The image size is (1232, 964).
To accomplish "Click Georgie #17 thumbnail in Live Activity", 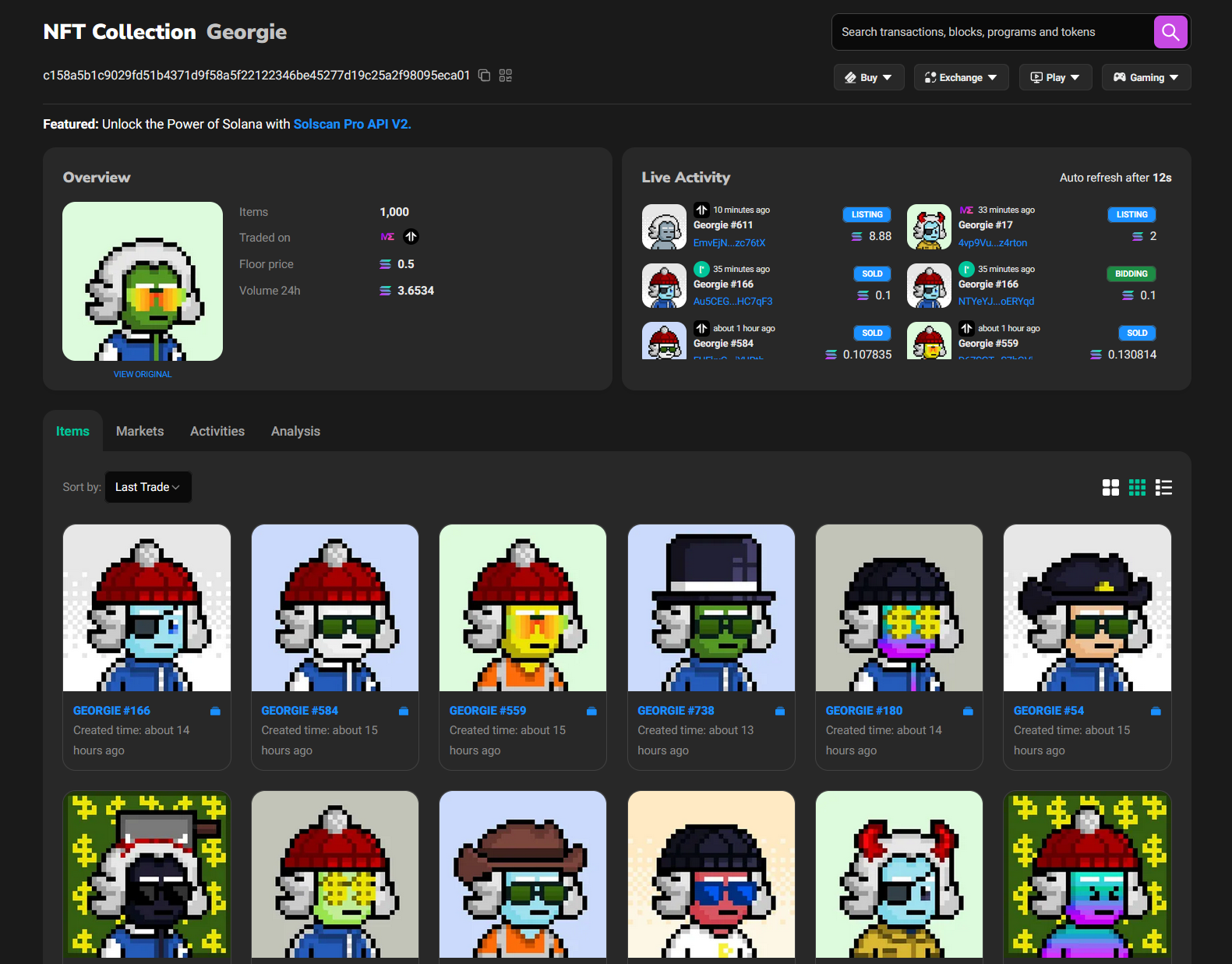I will [x=929, y=227].
